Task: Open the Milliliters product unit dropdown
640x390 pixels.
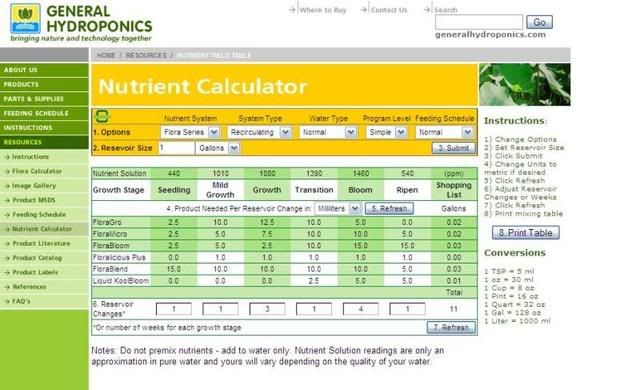Action: coord(337,208)
